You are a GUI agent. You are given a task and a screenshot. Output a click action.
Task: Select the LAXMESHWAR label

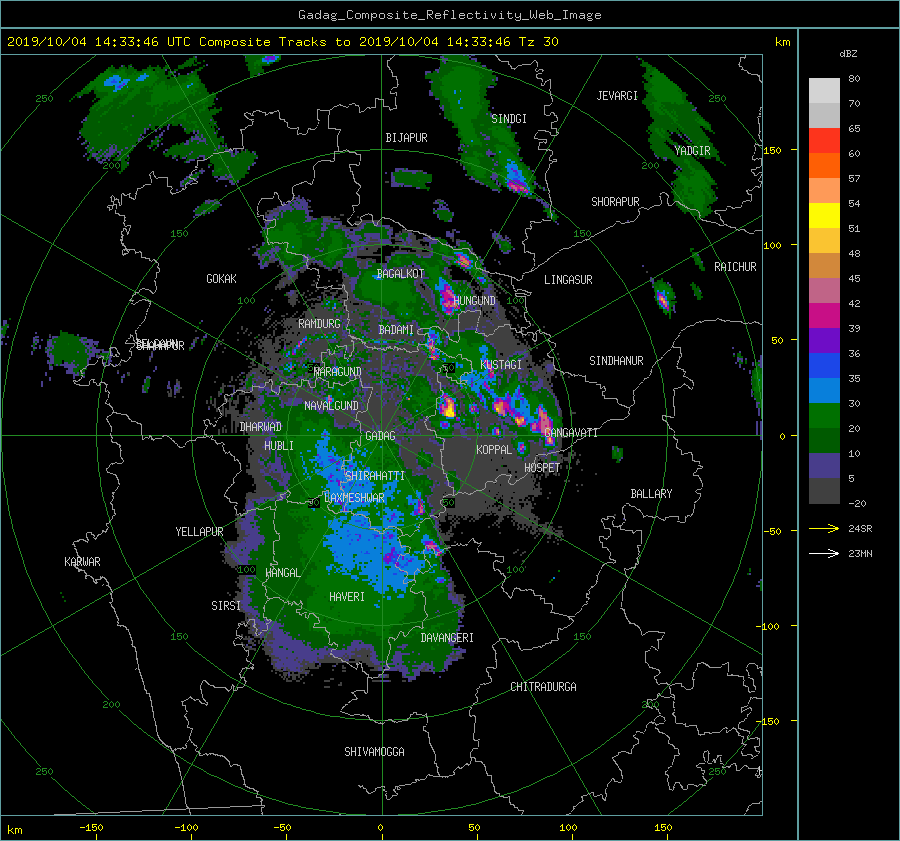[x=354, y=498]
